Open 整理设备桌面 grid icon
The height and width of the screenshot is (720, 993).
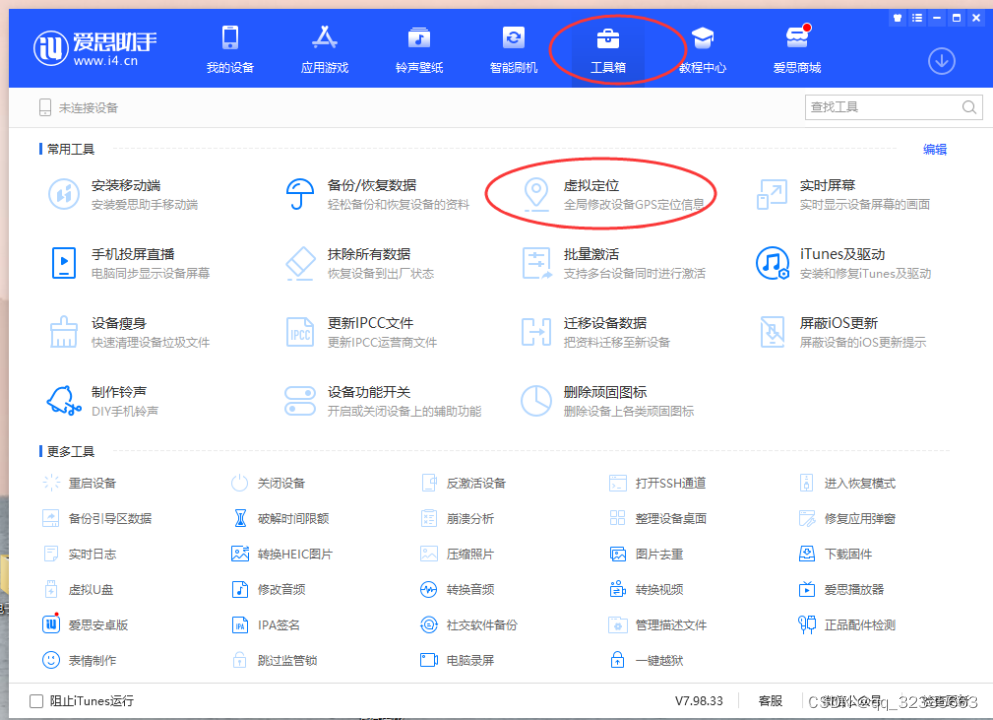pyautogui.click(x=617, y=519)
